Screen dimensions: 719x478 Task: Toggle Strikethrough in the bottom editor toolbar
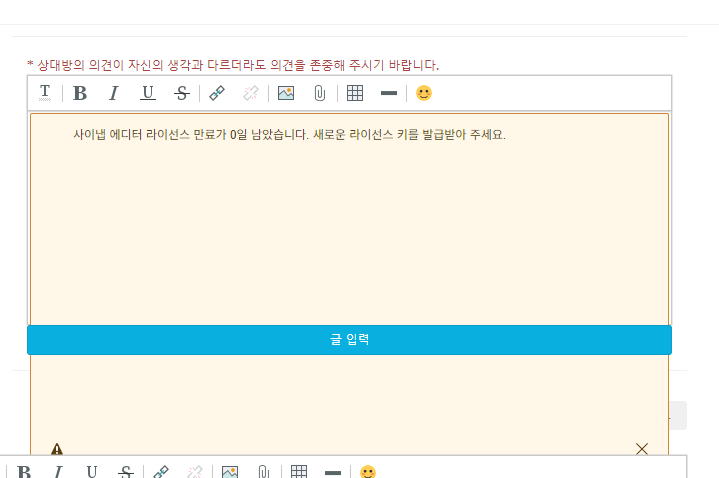(x=126, y=472)
